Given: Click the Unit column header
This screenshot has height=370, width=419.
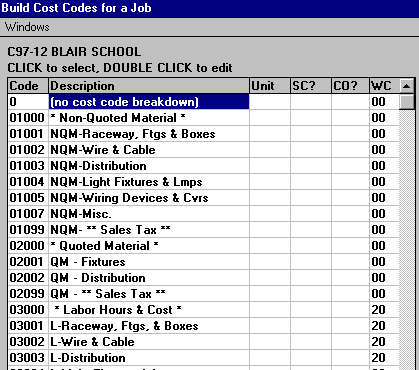Looking at the screenshot, I should click(270, 86).
